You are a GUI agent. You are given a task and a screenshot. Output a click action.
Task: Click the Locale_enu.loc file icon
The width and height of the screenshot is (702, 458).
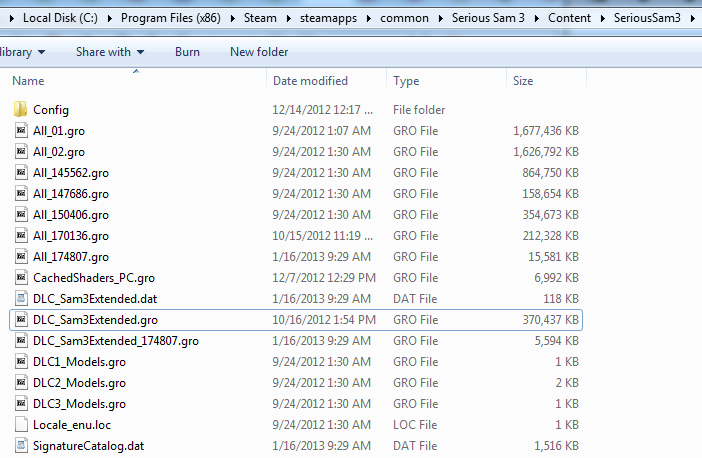click(x=22, y=425)
